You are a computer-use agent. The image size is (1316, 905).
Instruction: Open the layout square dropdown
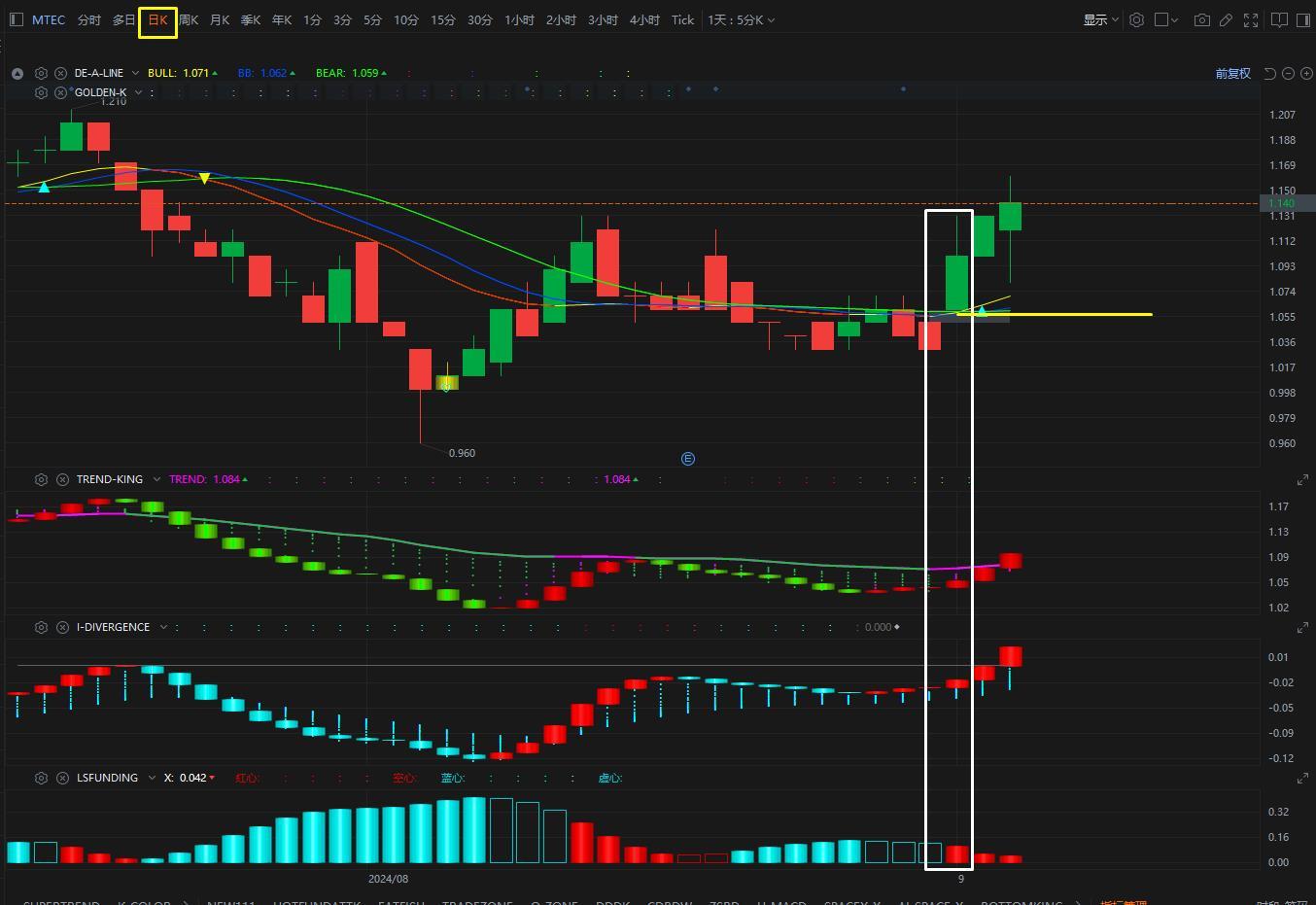tap(1166, 19)
